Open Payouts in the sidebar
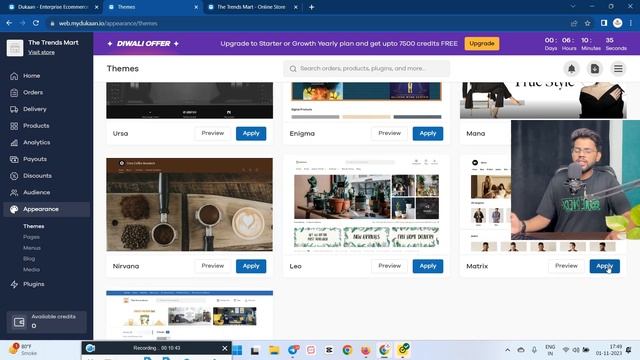640x360 pixels. pos(35,159)
